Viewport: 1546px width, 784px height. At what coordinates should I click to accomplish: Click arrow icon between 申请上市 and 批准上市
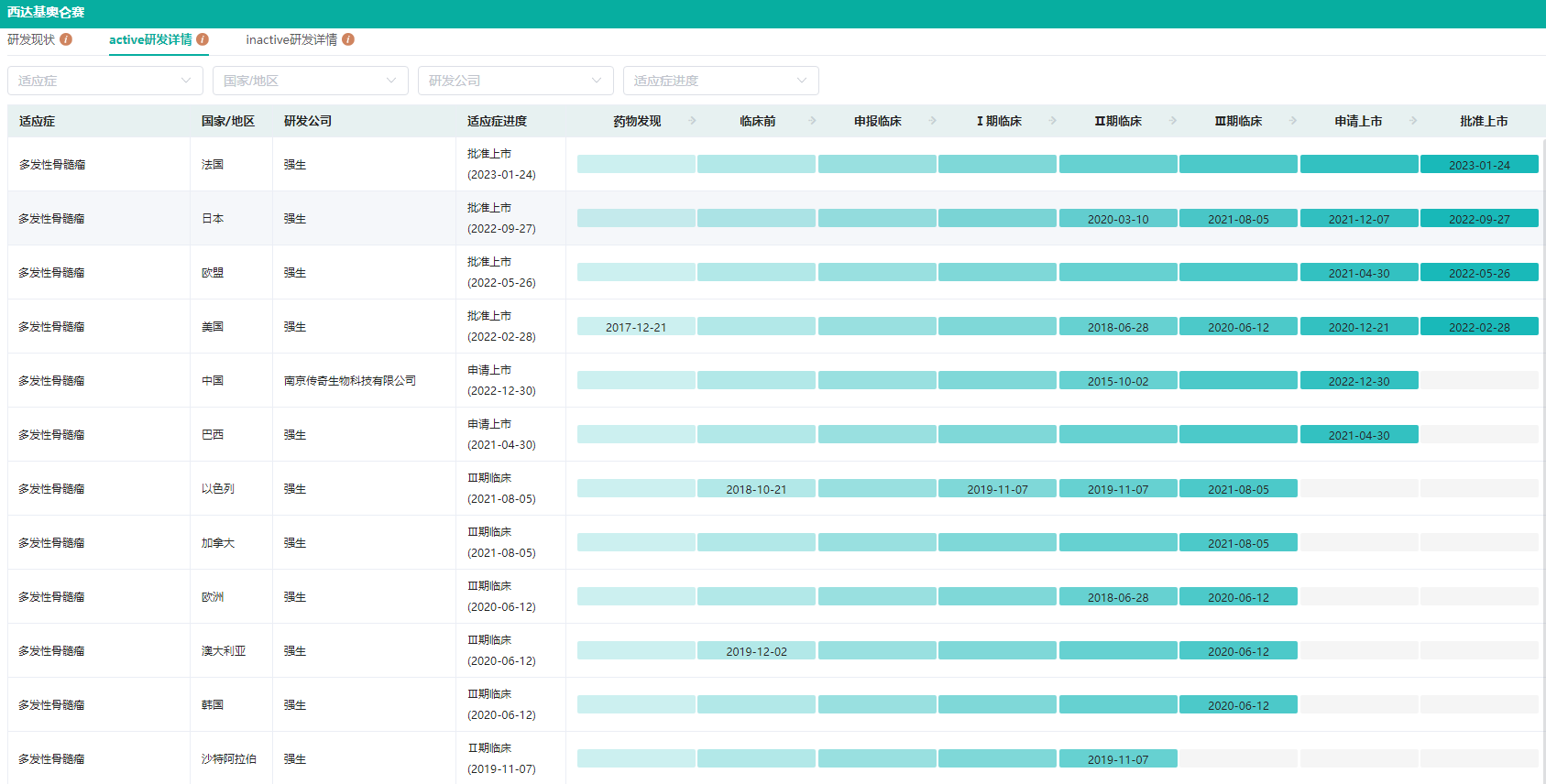click(x=1414, y=120)
